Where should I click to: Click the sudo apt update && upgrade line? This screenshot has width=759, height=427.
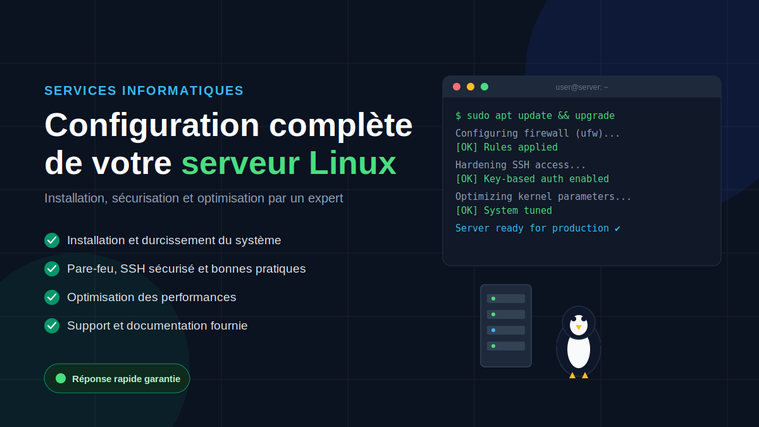pyautogui.click(x=535, y=116)
